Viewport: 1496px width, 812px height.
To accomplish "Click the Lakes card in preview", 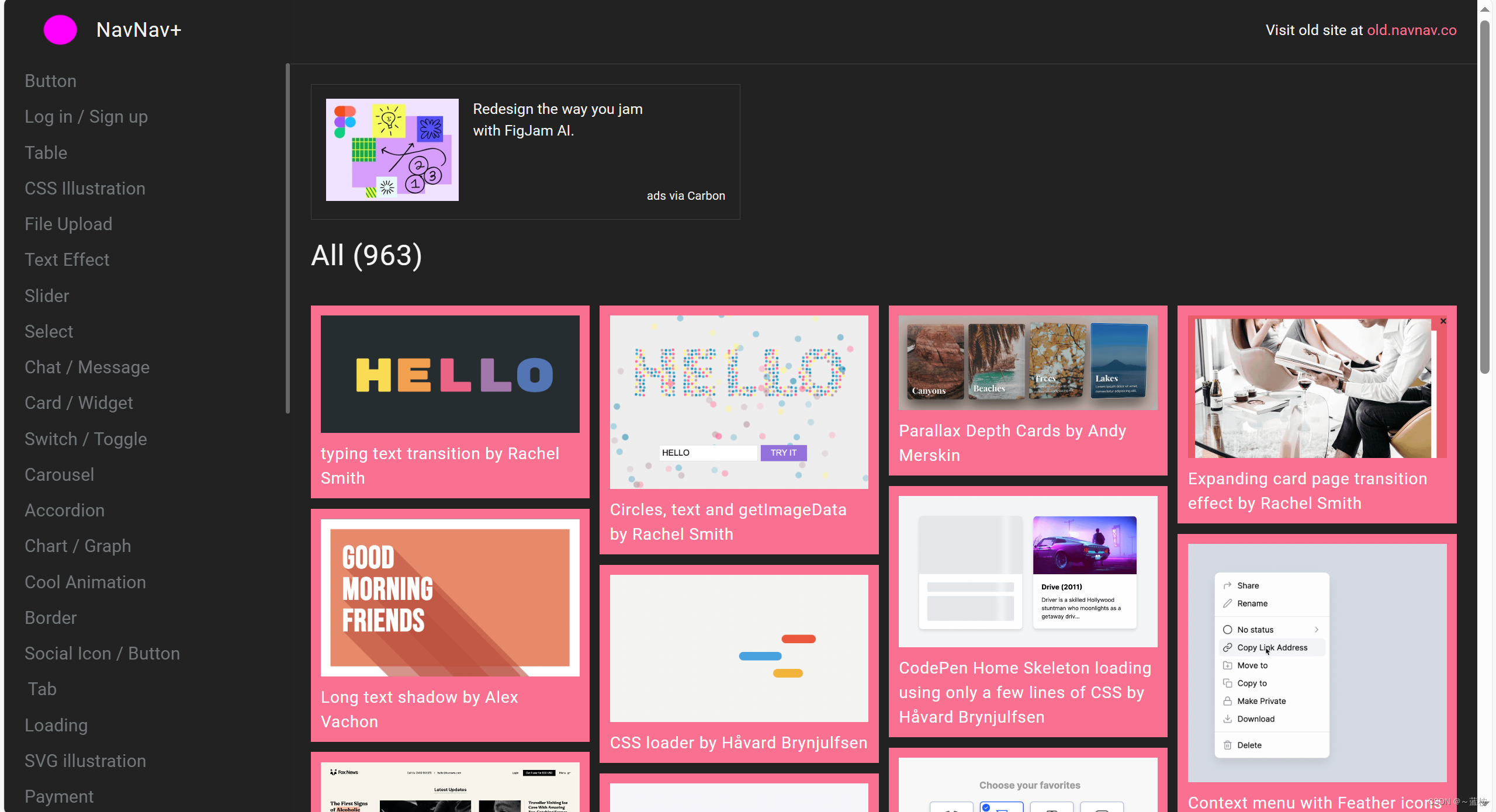I will coord(1118,361).
